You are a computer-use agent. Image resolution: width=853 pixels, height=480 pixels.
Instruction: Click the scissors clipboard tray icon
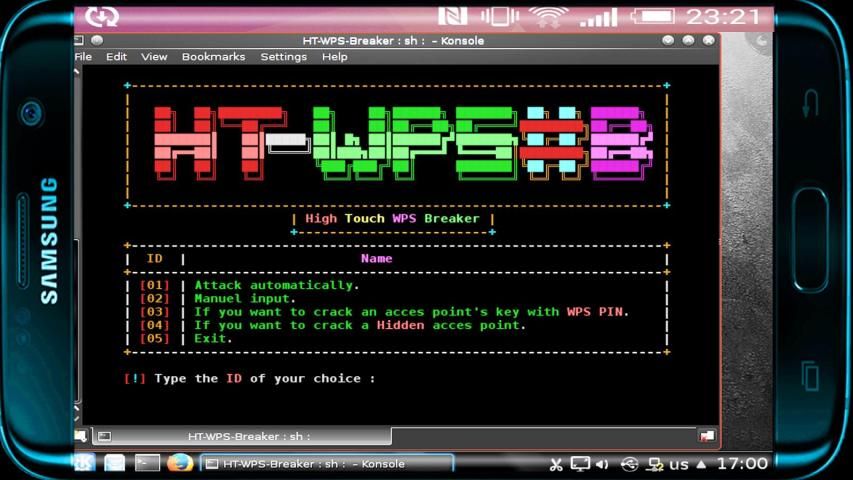click(x=556, y=464)
